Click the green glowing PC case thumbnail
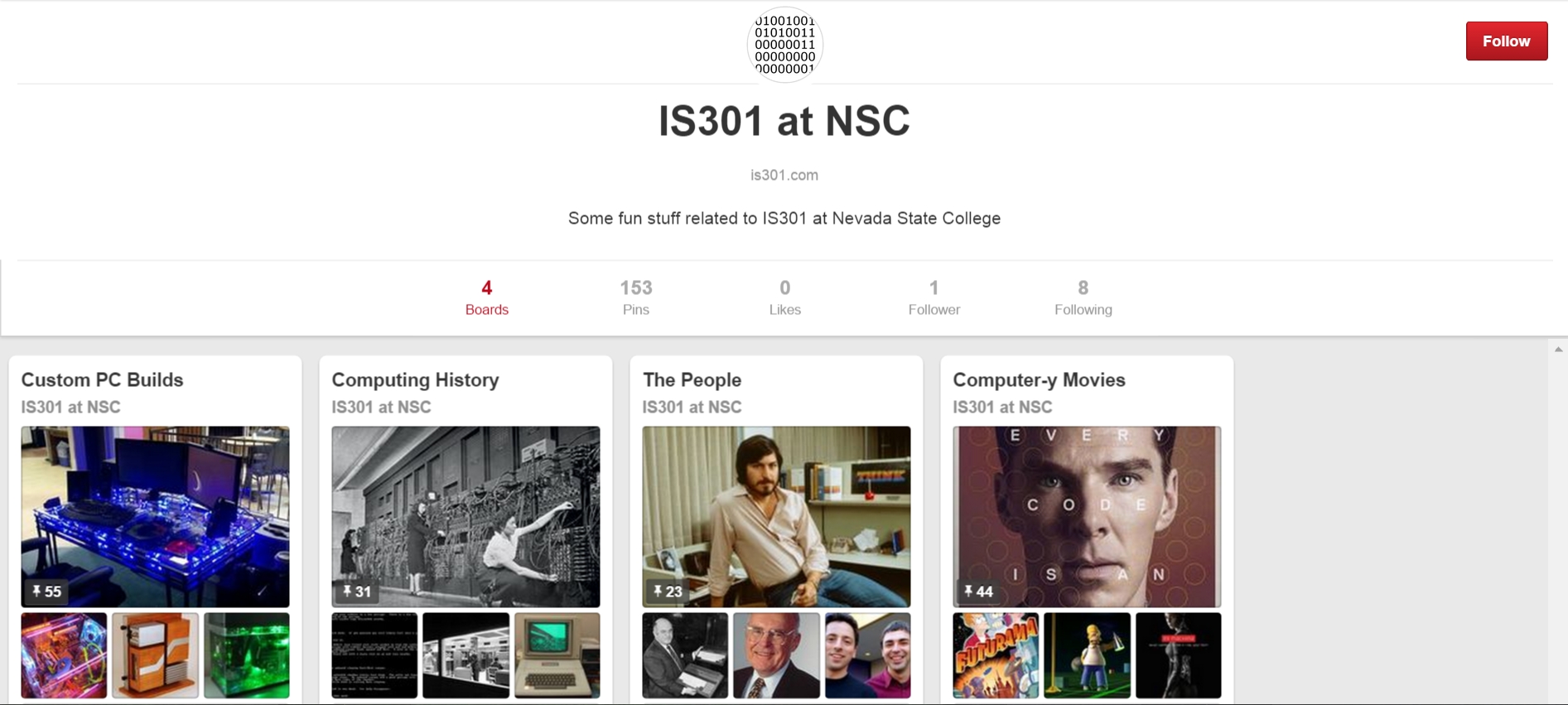Image resolution: width=1568 pixels, height=705 pixels. tap(247, 655)
